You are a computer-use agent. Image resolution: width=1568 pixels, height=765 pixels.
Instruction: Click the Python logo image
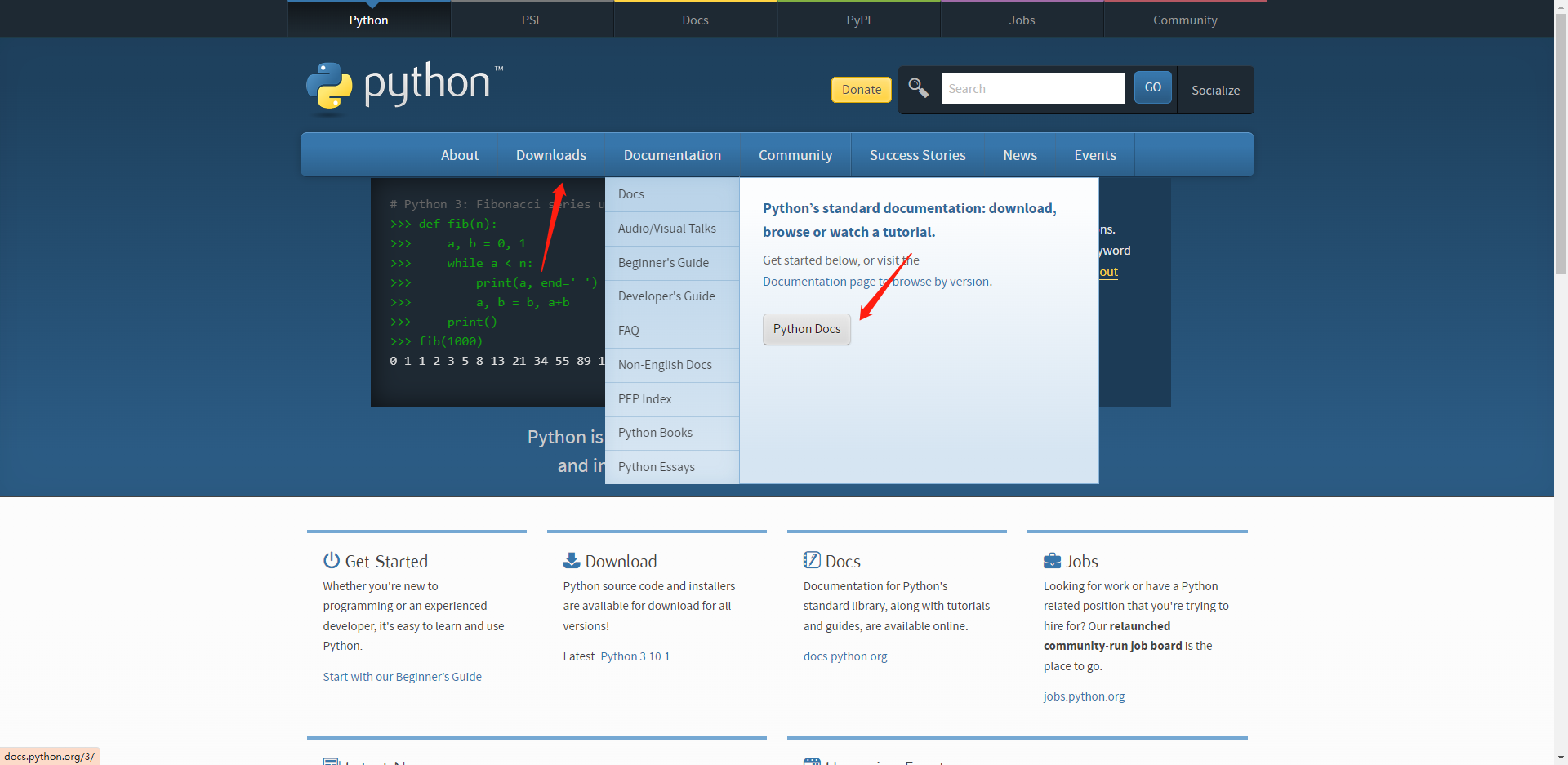(404, 87)
